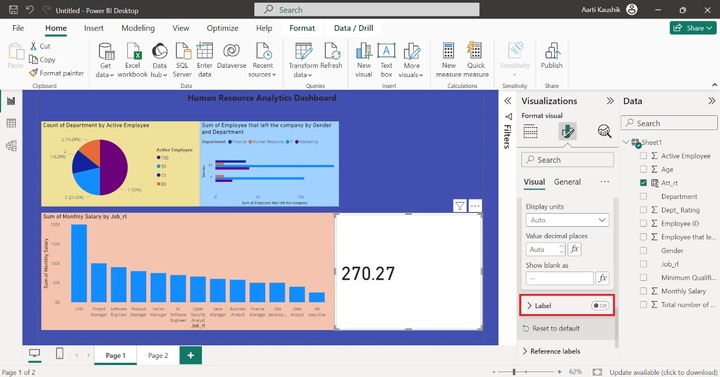Open the Display units dropdown
Screen dimensions: 720x377
(567, 220)
